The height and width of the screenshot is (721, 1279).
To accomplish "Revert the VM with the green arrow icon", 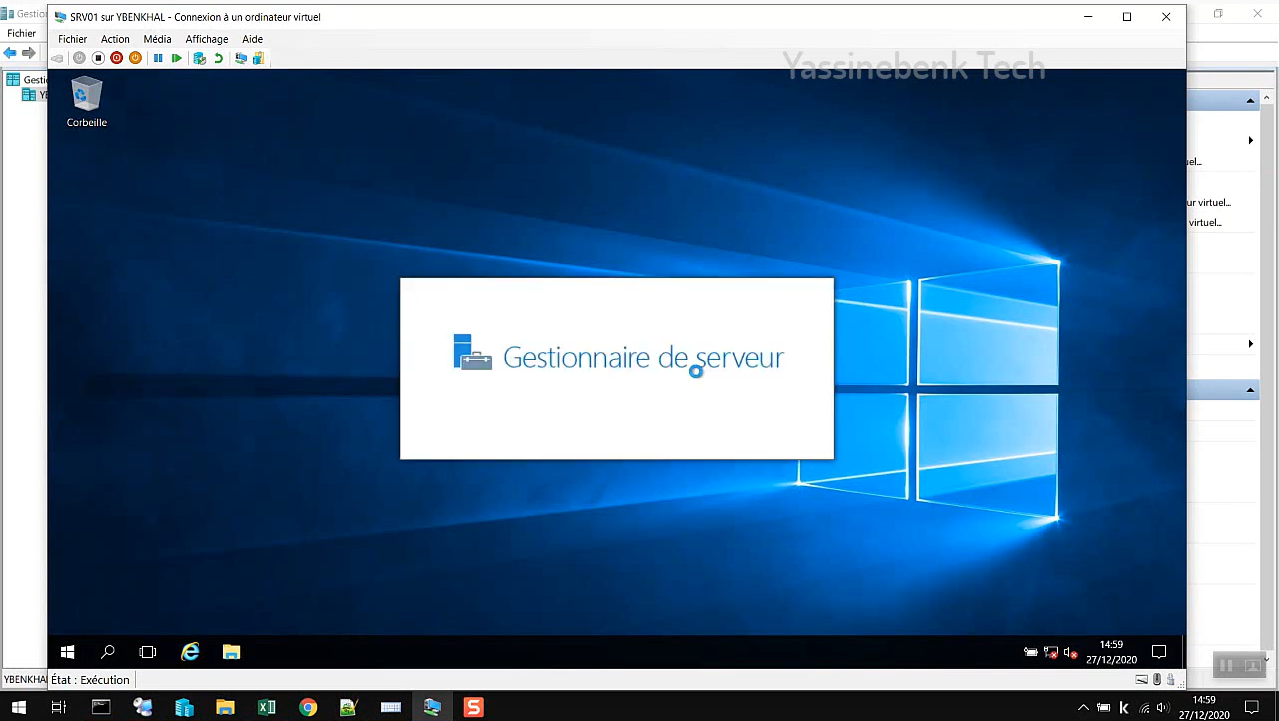I will pyautogui.click(x=218, y=58).
